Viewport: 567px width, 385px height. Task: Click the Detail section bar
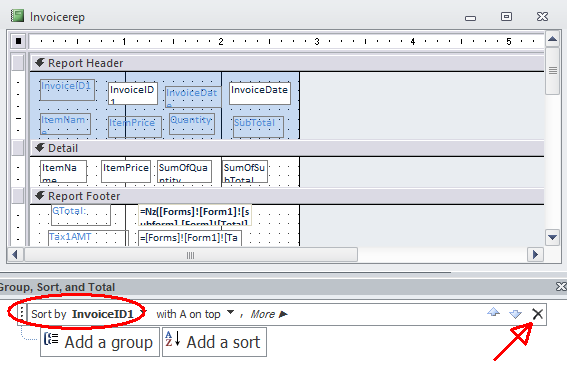(x=287, y=148)
